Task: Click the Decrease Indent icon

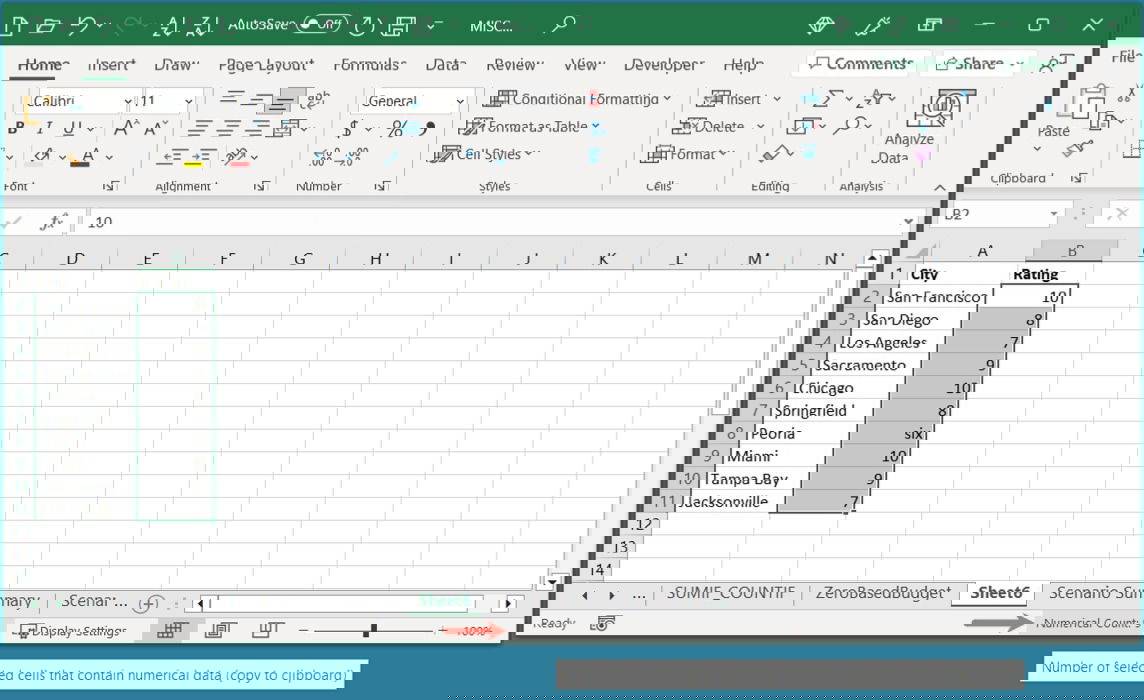Action: [172, 156]
